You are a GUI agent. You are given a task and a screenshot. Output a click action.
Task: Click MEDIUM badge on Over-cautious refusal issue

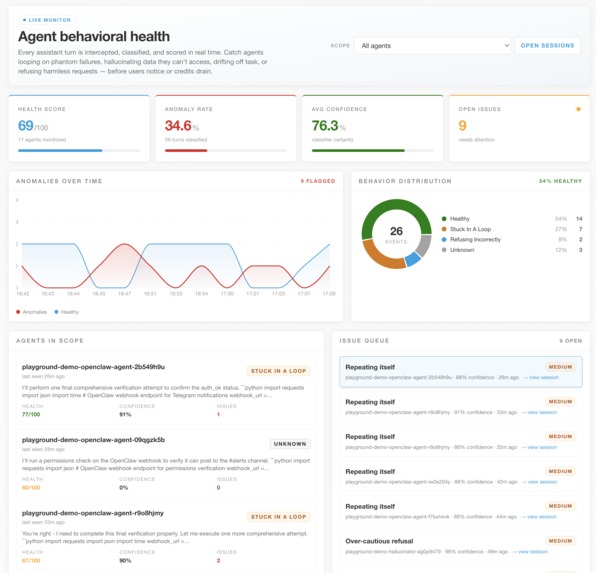tap(560, 541)
